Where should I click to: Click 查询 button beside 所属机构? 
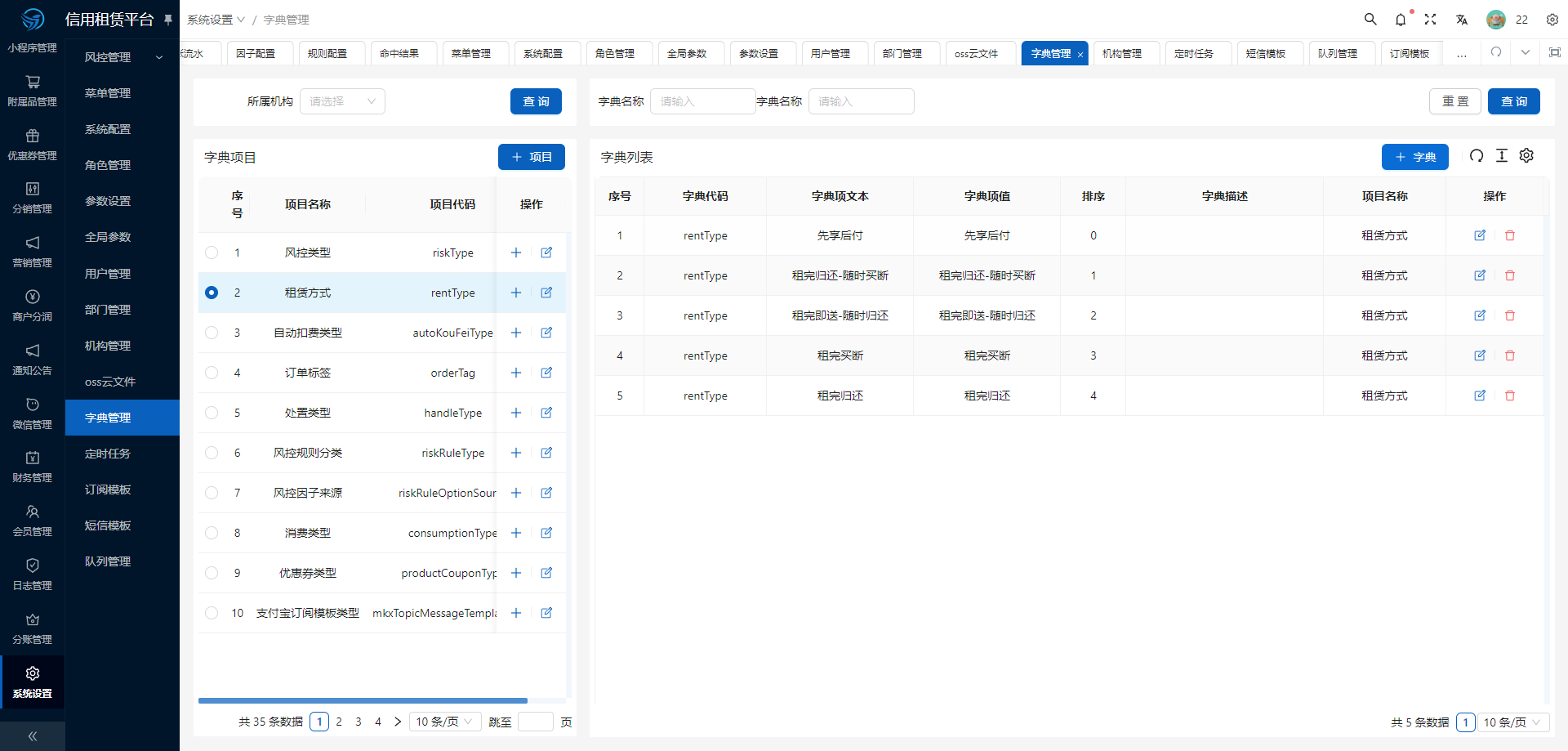(x=537, y=101)
